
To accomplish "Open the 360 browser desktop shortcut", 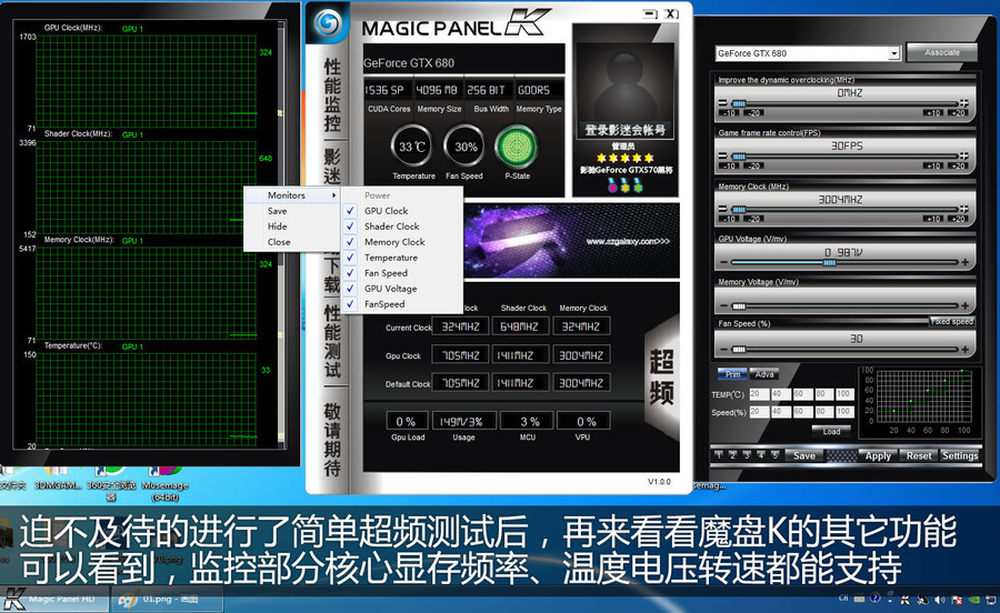I will coord(111,484).
